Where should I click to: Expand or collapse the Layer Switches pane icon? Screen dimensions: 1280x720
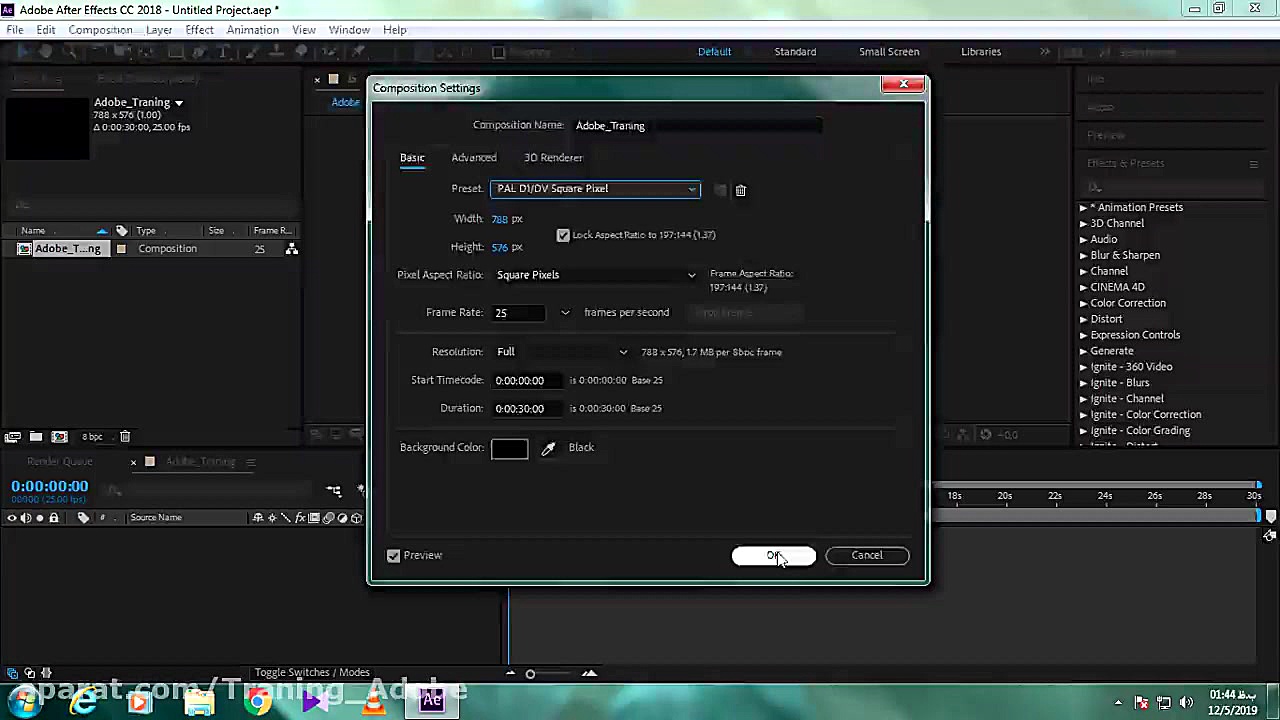click(13, 673)
